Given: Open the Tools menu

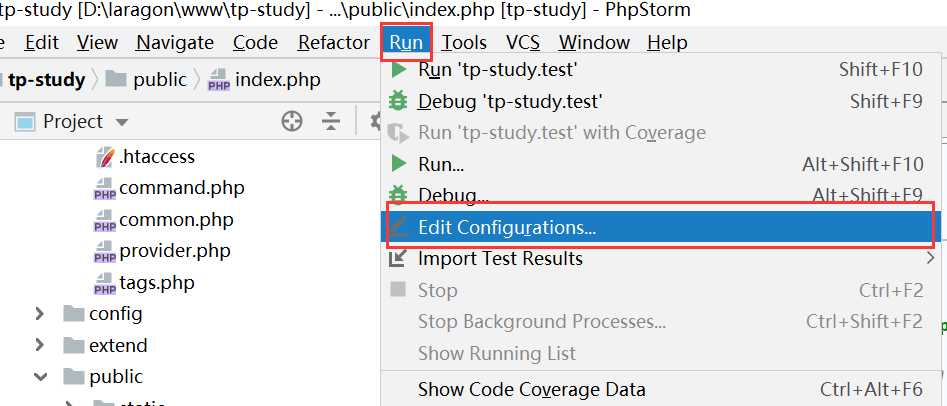Looking at the screenshot, I should coord(464,42).
